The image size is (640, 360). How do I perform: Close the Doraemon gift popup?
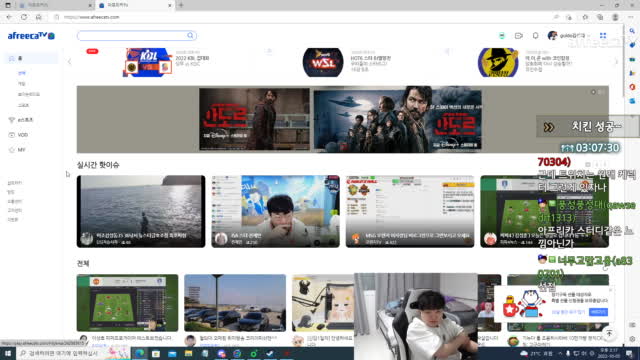pyautogui.click(x=610, y=290)
